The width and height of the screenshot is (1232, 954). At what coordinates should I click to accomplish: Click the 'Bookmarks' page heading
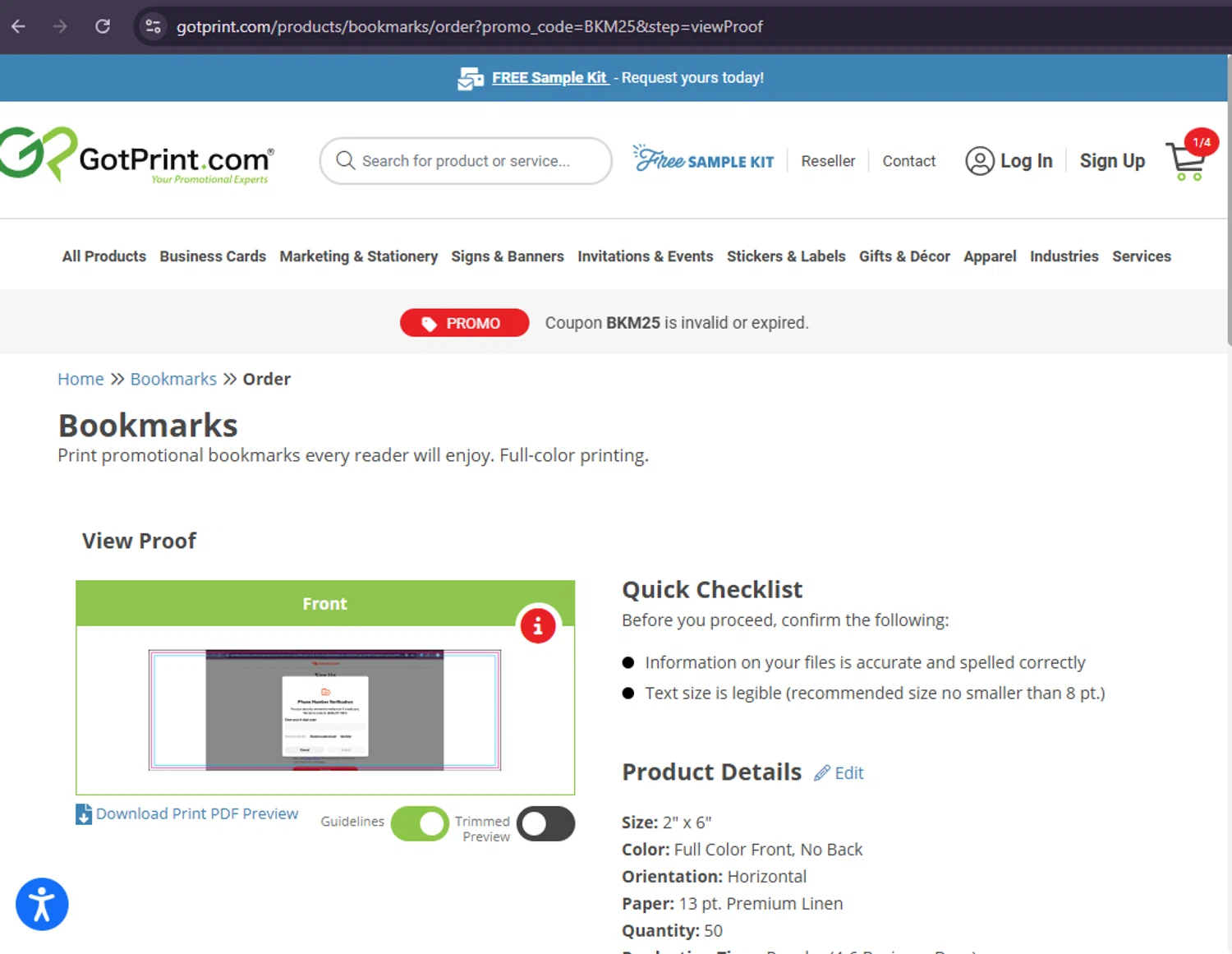pyautogui.click(x=148, y=426)
